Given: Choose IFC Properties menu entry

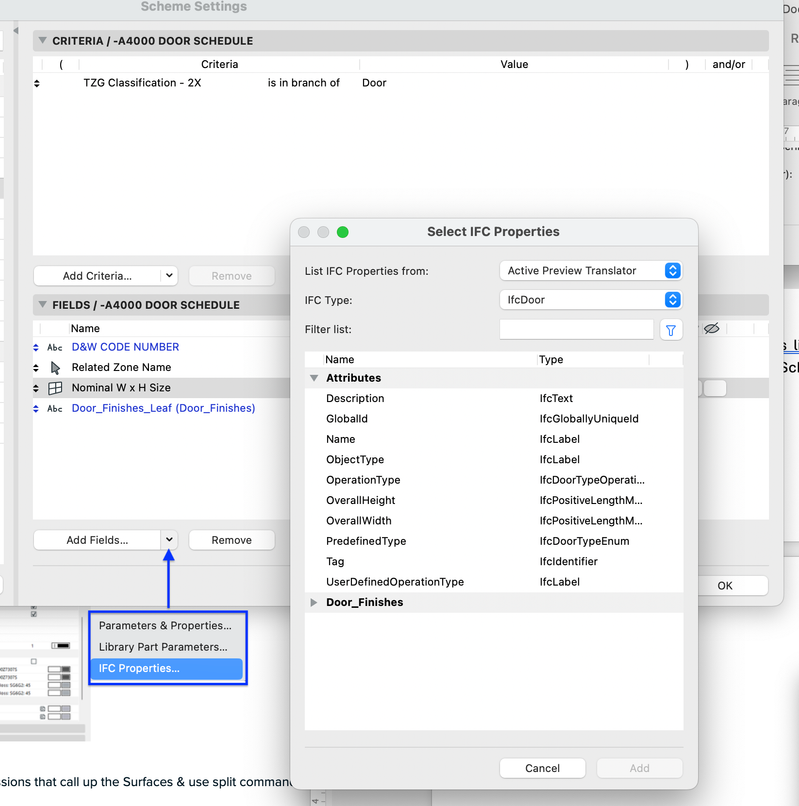Looking at the screenshot, I should (x=167, y=669).
